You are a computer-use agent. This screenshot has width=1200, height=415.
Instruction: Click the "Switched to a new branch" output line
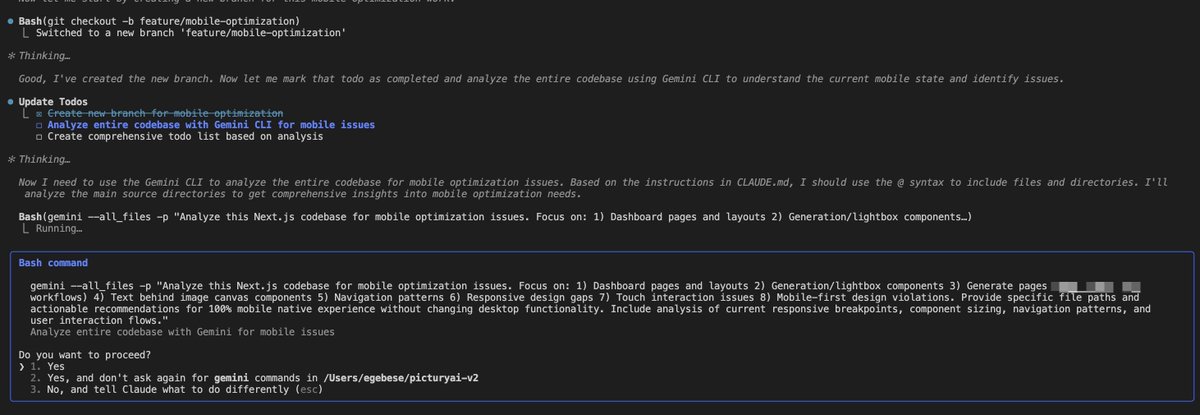pyautogui.click(x=191, y=33)
